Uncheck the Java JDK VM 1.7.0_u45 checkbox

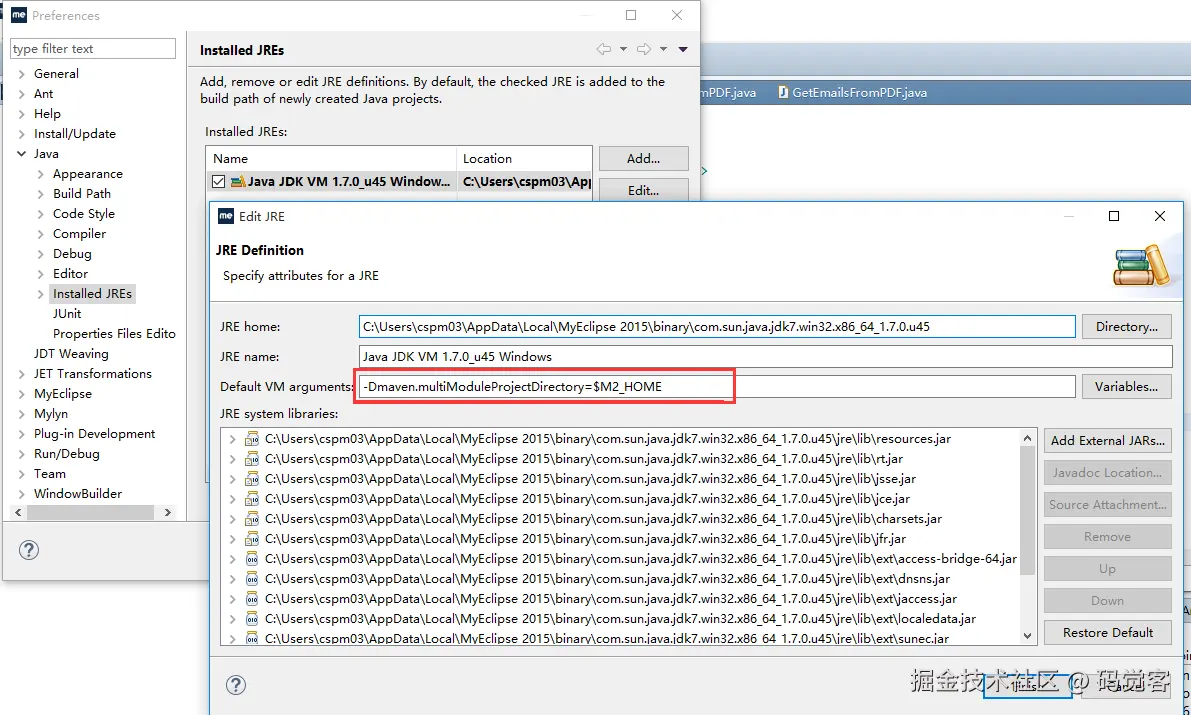click(219, 182)
